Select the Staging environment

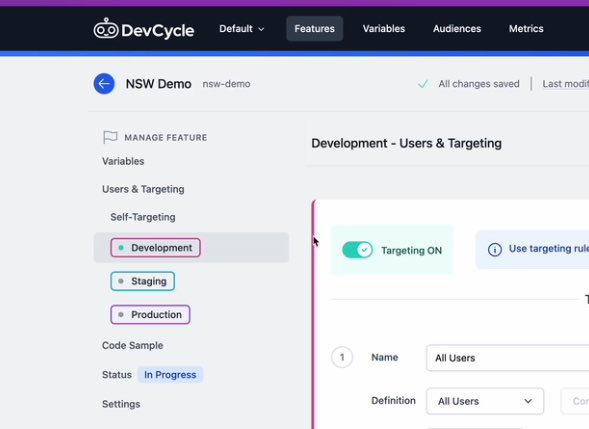[143, 281]
